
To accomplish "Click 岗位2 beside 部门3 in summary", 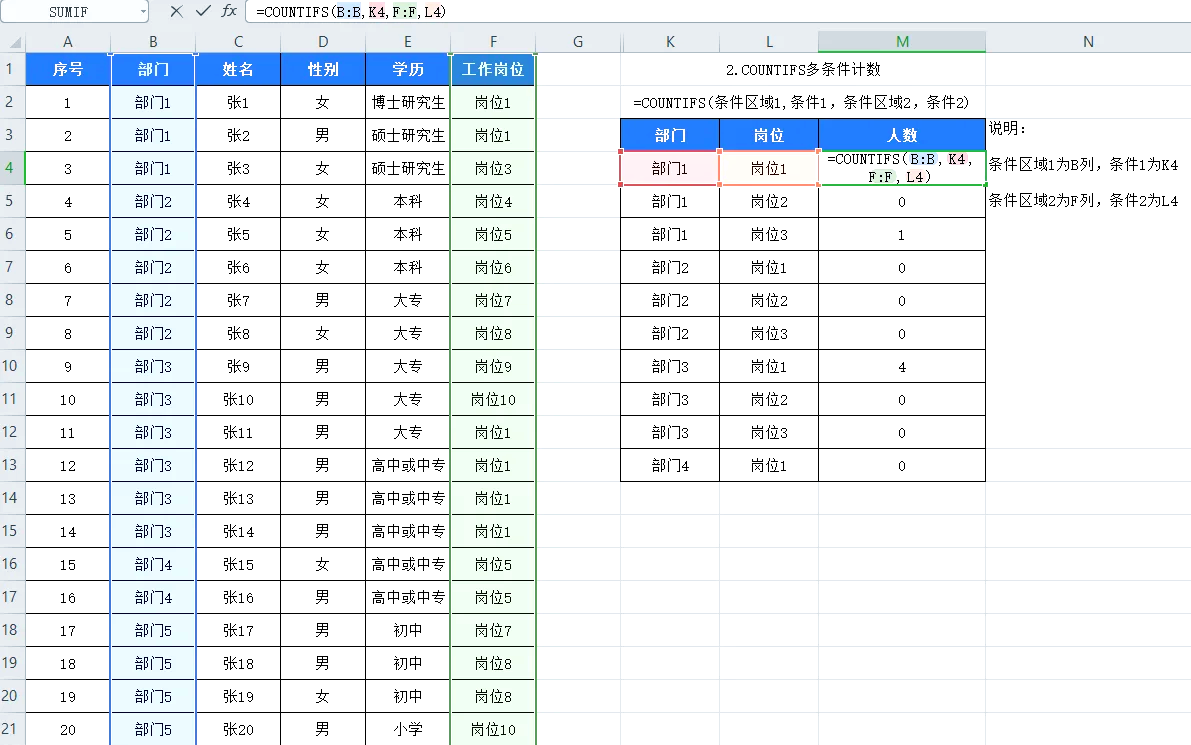I will coord(769,399).
